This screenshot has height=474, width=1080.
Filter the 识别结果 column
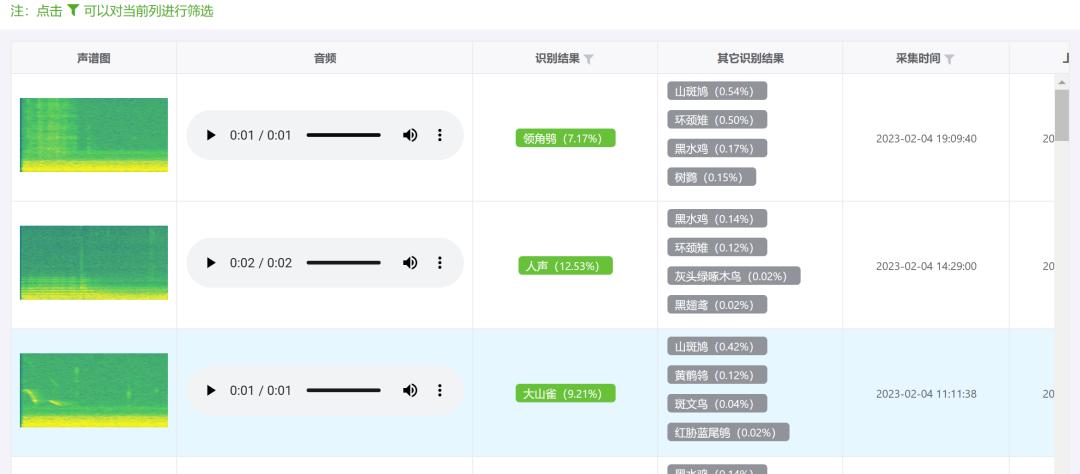click(589, 59)
